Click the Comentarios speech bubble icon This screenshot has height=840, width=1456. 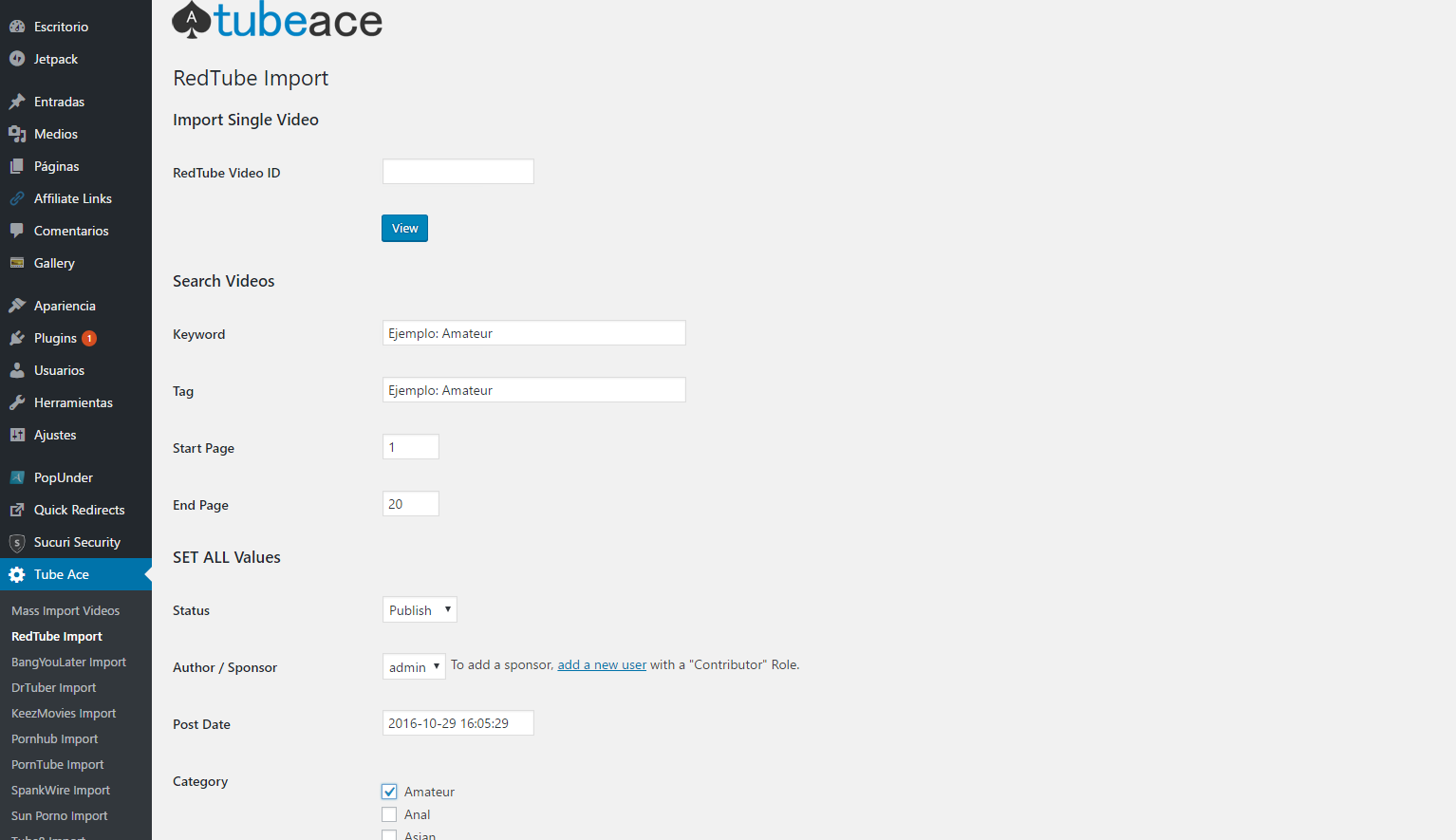[17, 231]
